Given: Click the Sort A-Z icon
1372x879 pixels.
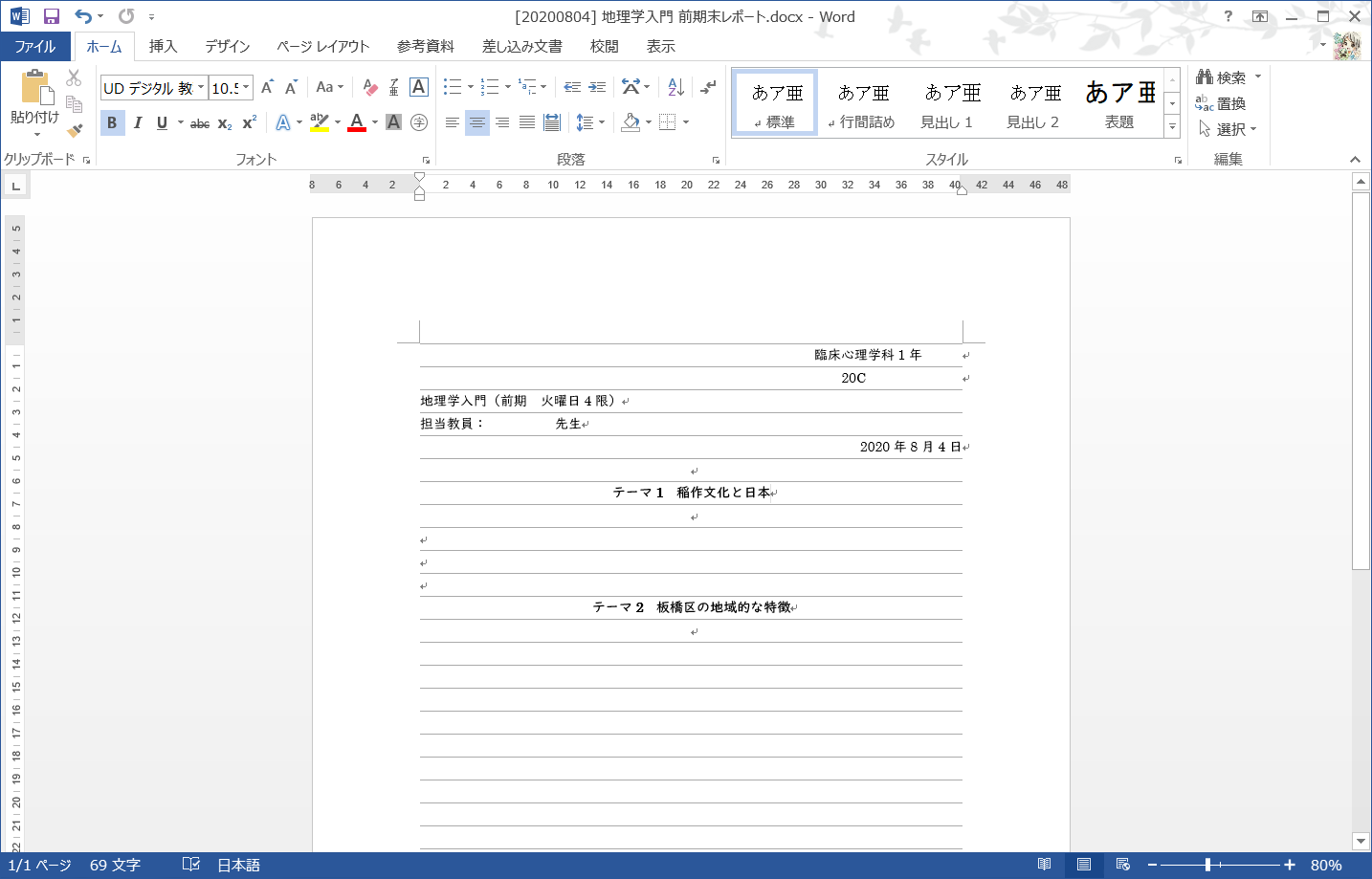Looking at the screenshot, I should coord(675,87).
